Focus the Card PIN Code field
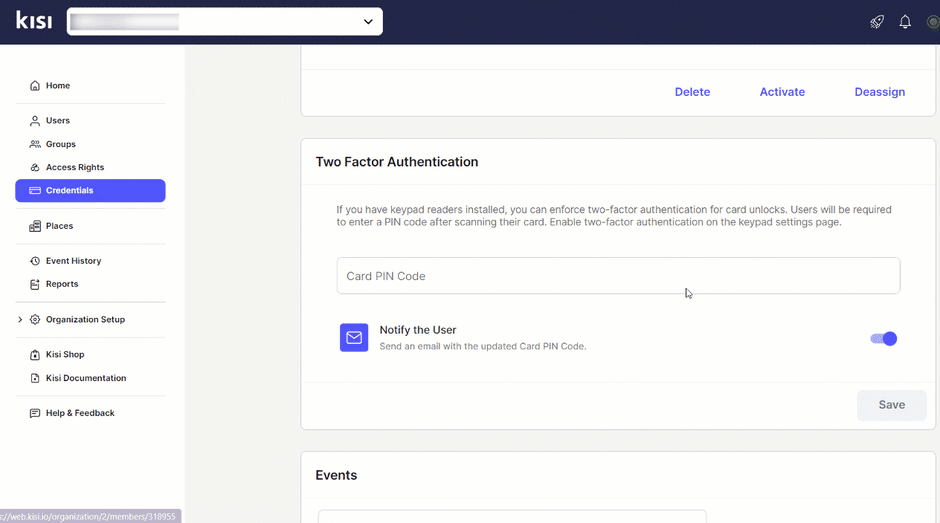Image resolution: width=940 pixels, height=523 pixels. click(618, 276)
